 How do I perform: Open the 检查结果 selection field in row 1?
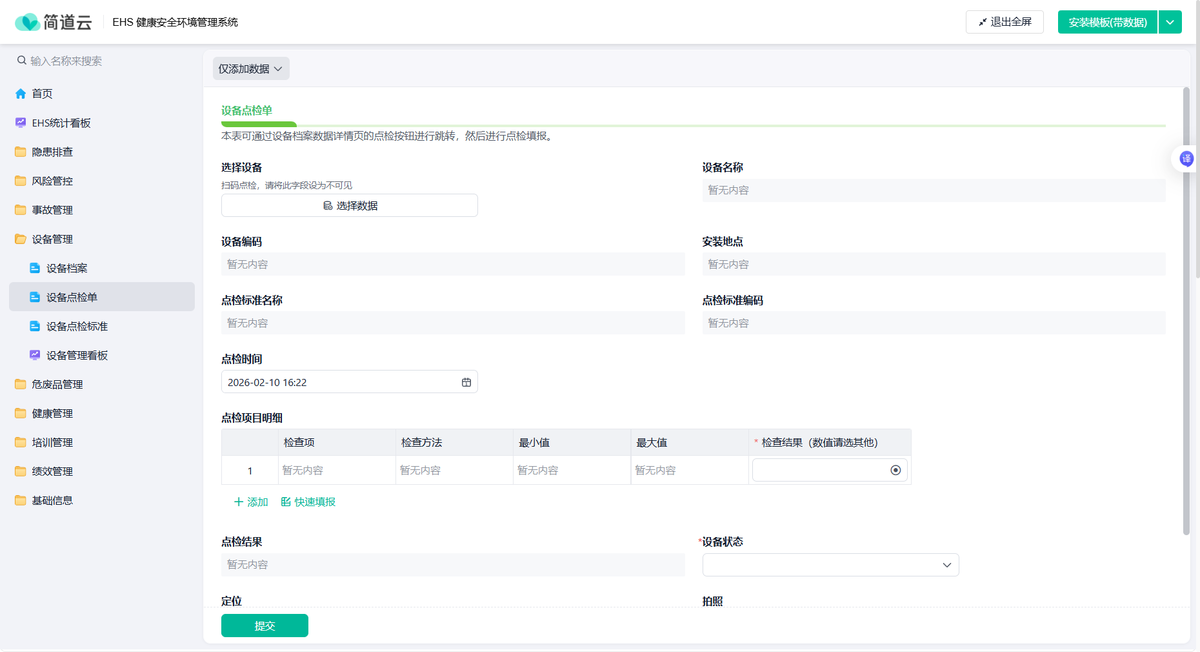pyautogui.click(x=830, y=470)
